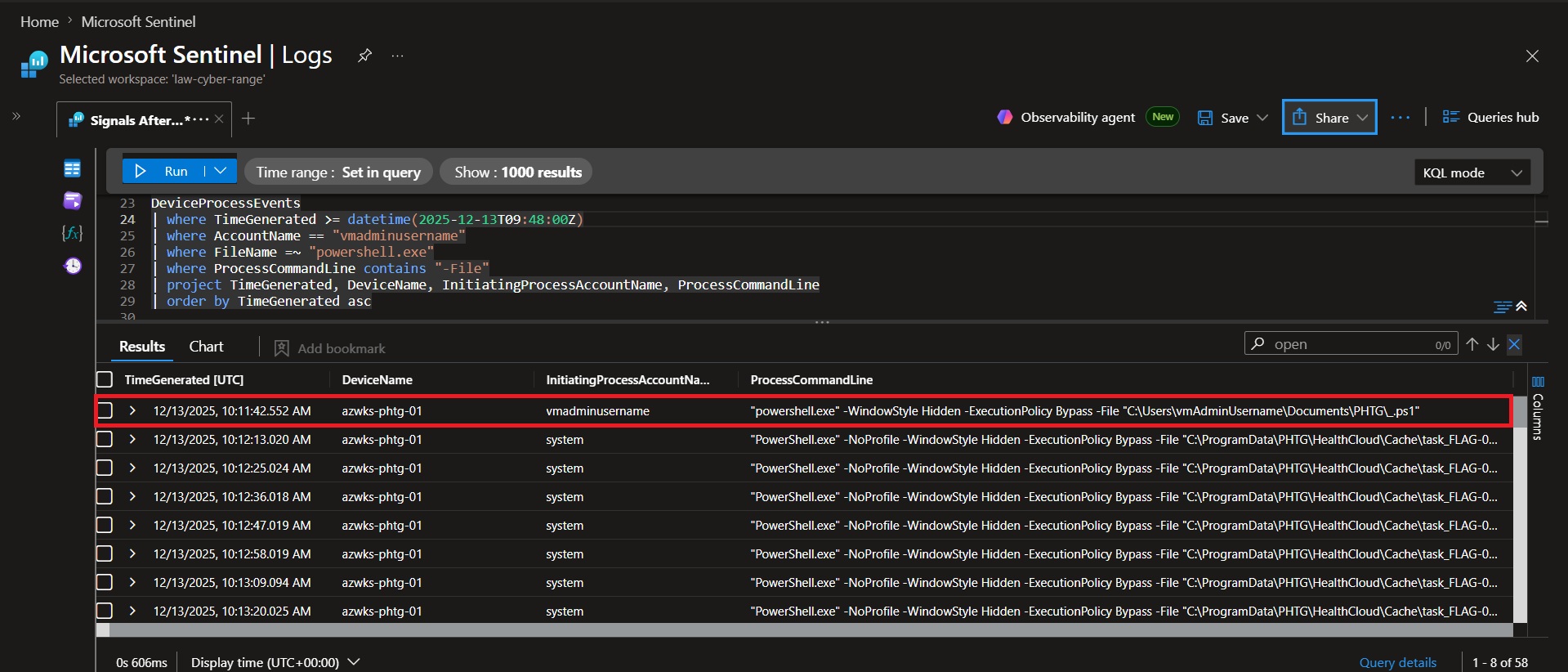This screenshot has height=672, width=1568.
Task: Check the 10:12:36.018 AM row checkbox
Action: coord(105,496)
